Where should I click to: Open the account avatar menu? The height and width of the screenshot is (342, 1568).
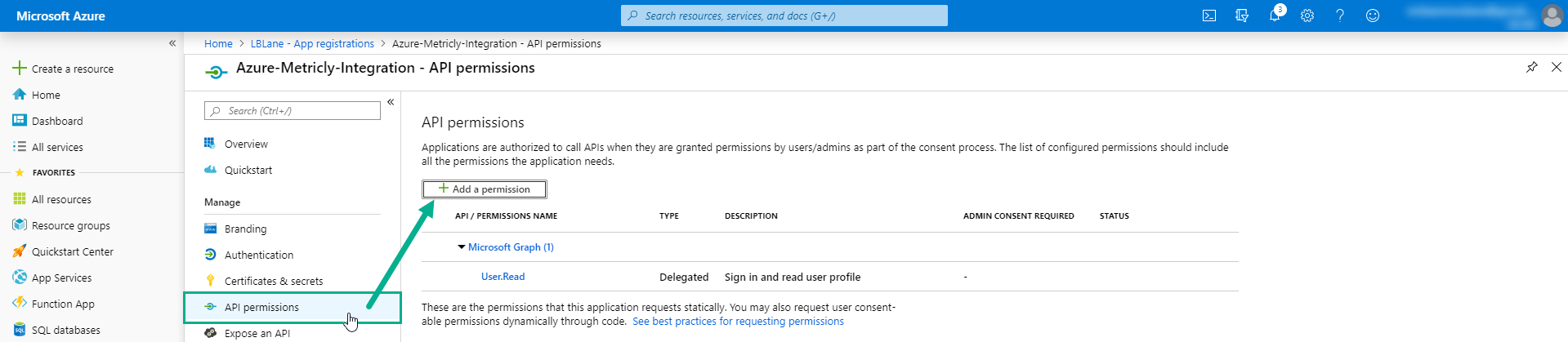[1552, 16]
